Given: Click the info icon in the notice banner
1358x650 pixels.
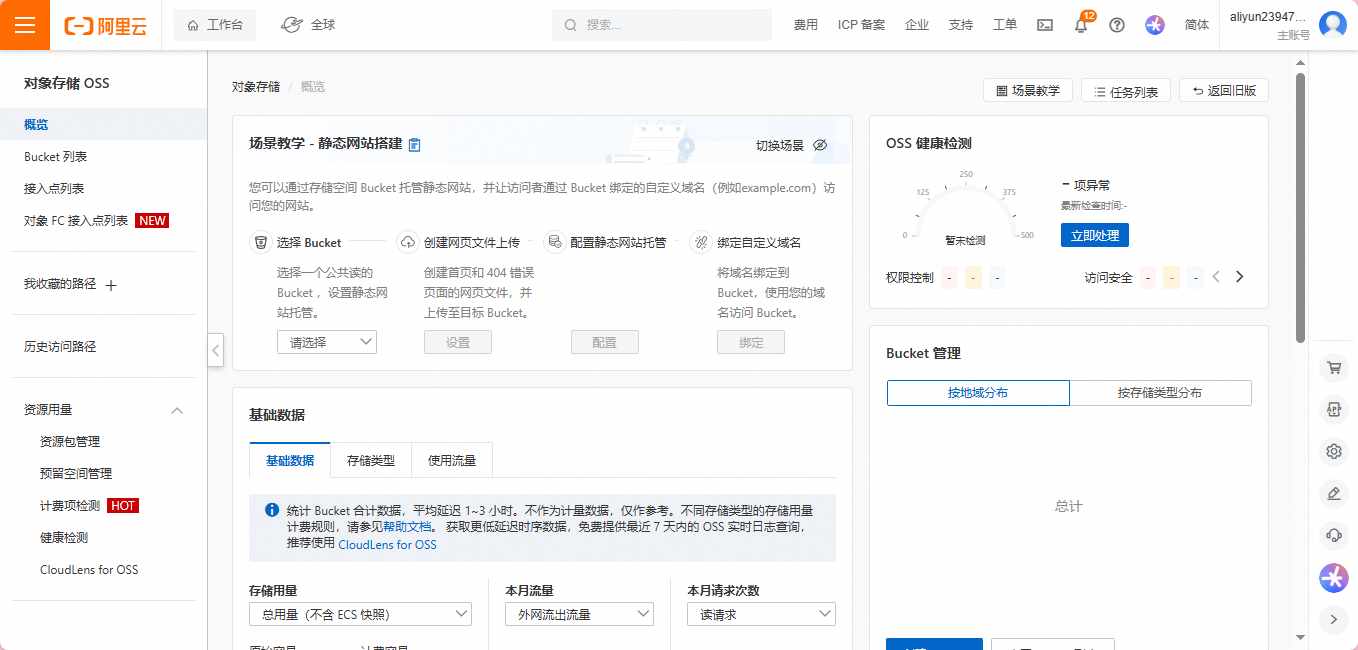Looking at the screenshot, I should click(271, 510).
